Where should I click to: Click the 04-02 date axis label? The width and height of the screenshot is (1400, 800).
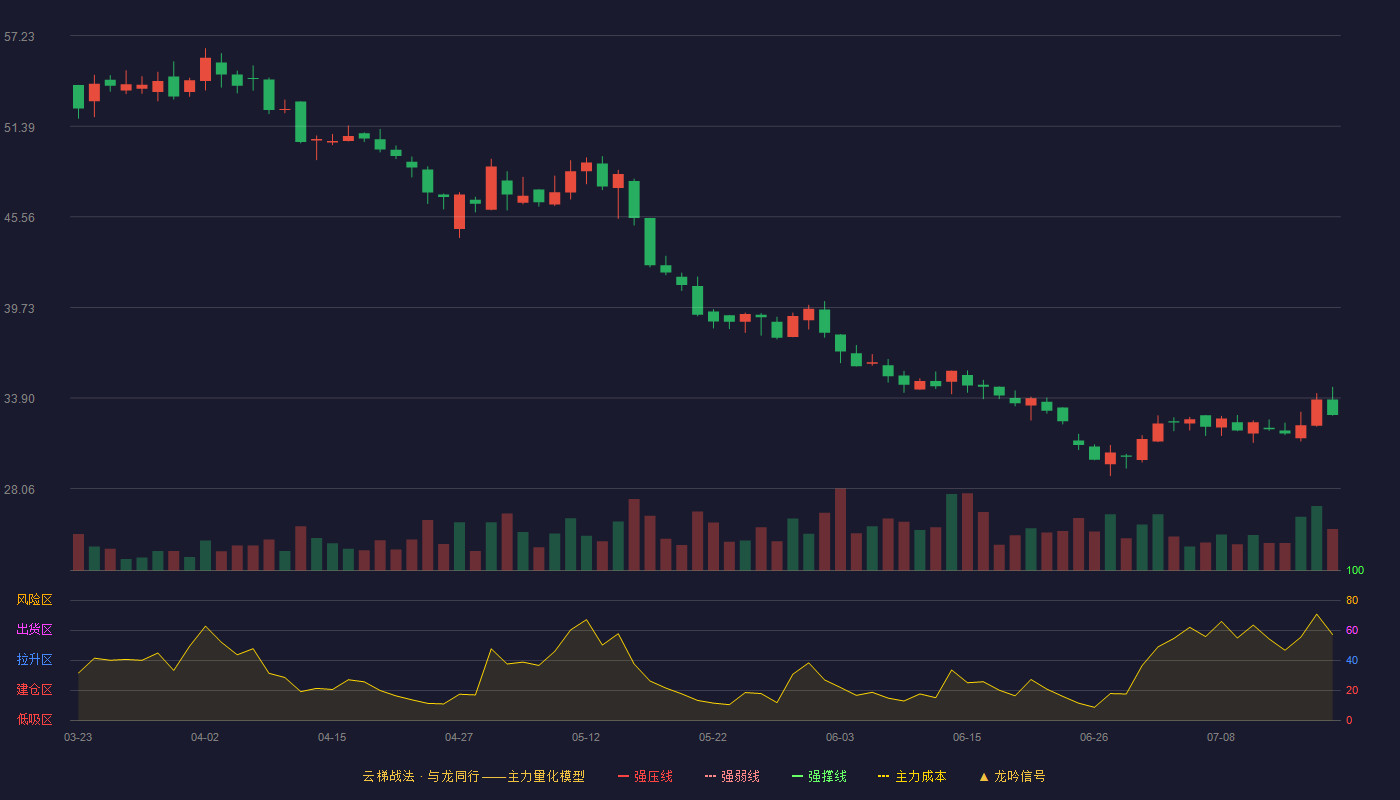coord(205,737)
